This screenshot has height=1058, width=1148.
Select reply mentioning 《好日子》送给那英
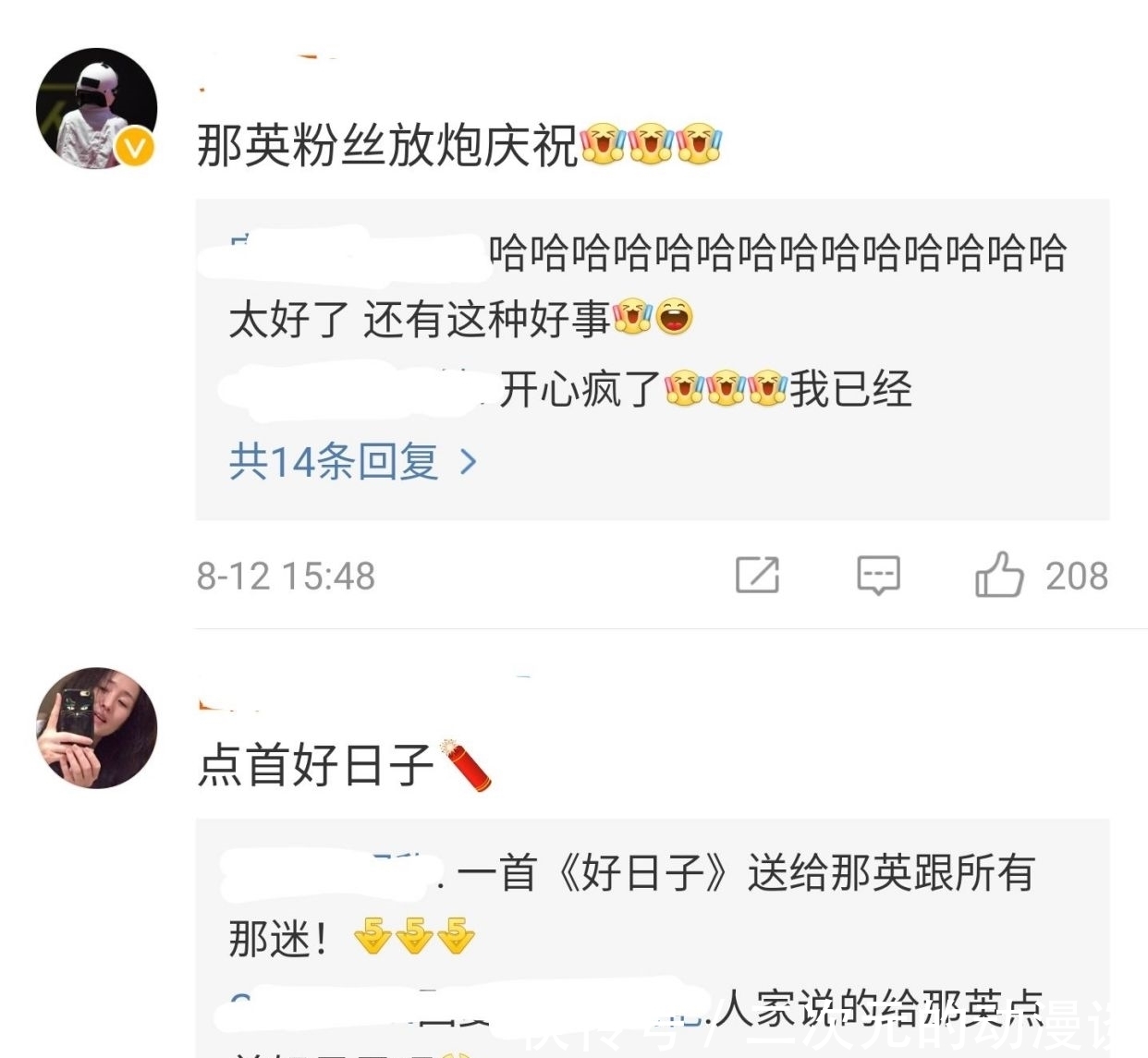click(630, 906)
